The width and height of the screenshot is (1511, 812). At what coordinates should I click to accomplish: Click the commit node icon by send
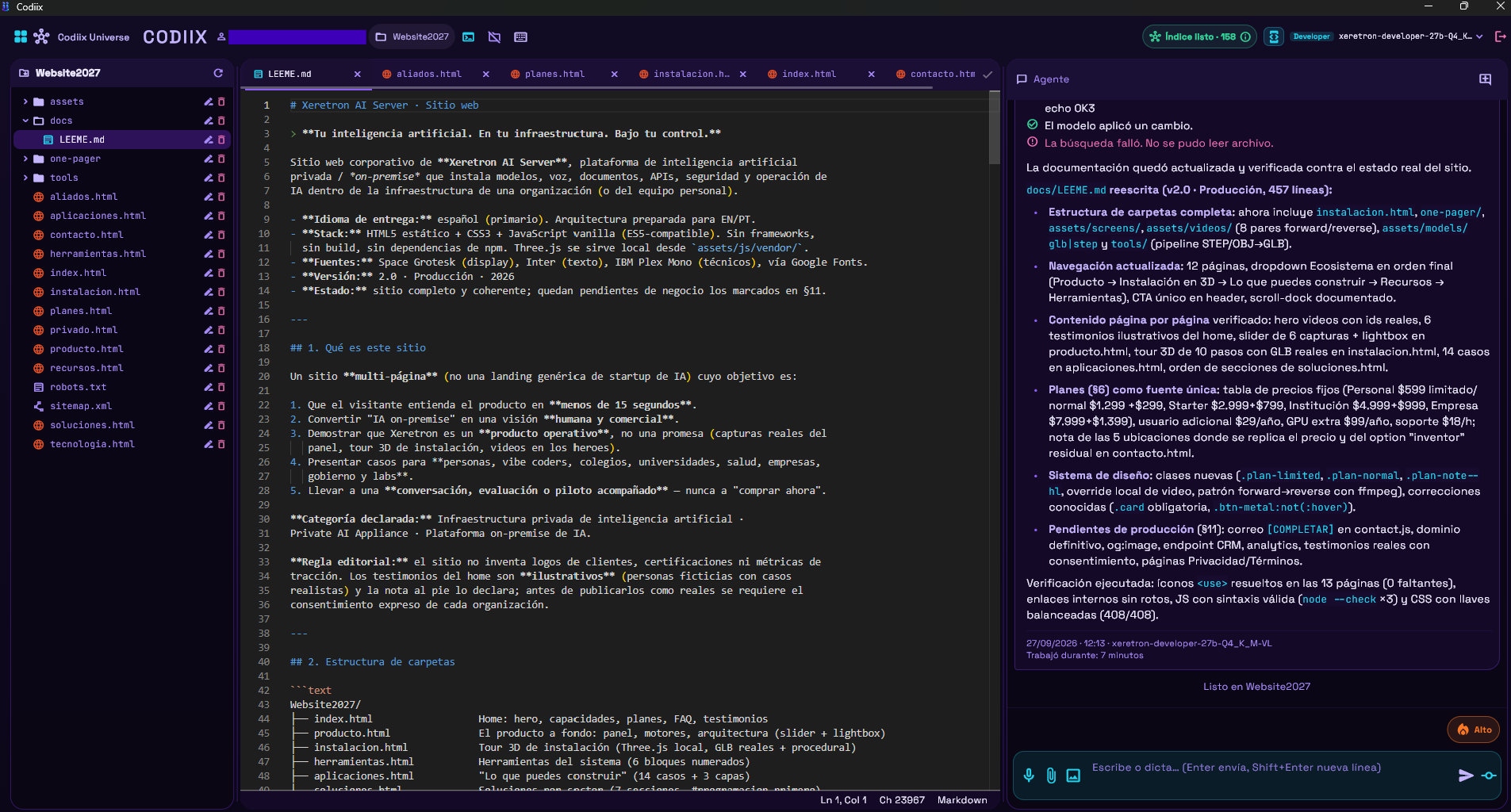[1489, 776]
